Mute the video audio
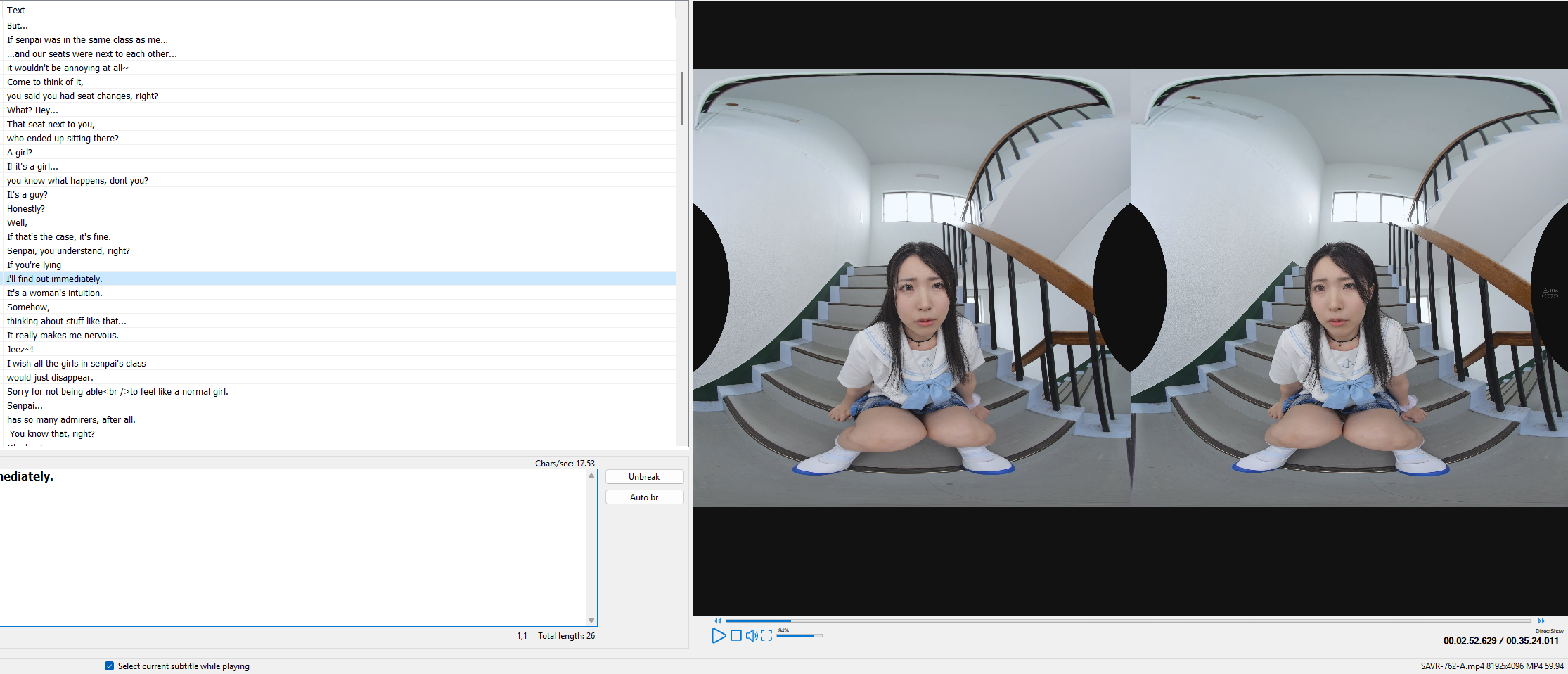Screen dimensions: 1568x674 752,636
